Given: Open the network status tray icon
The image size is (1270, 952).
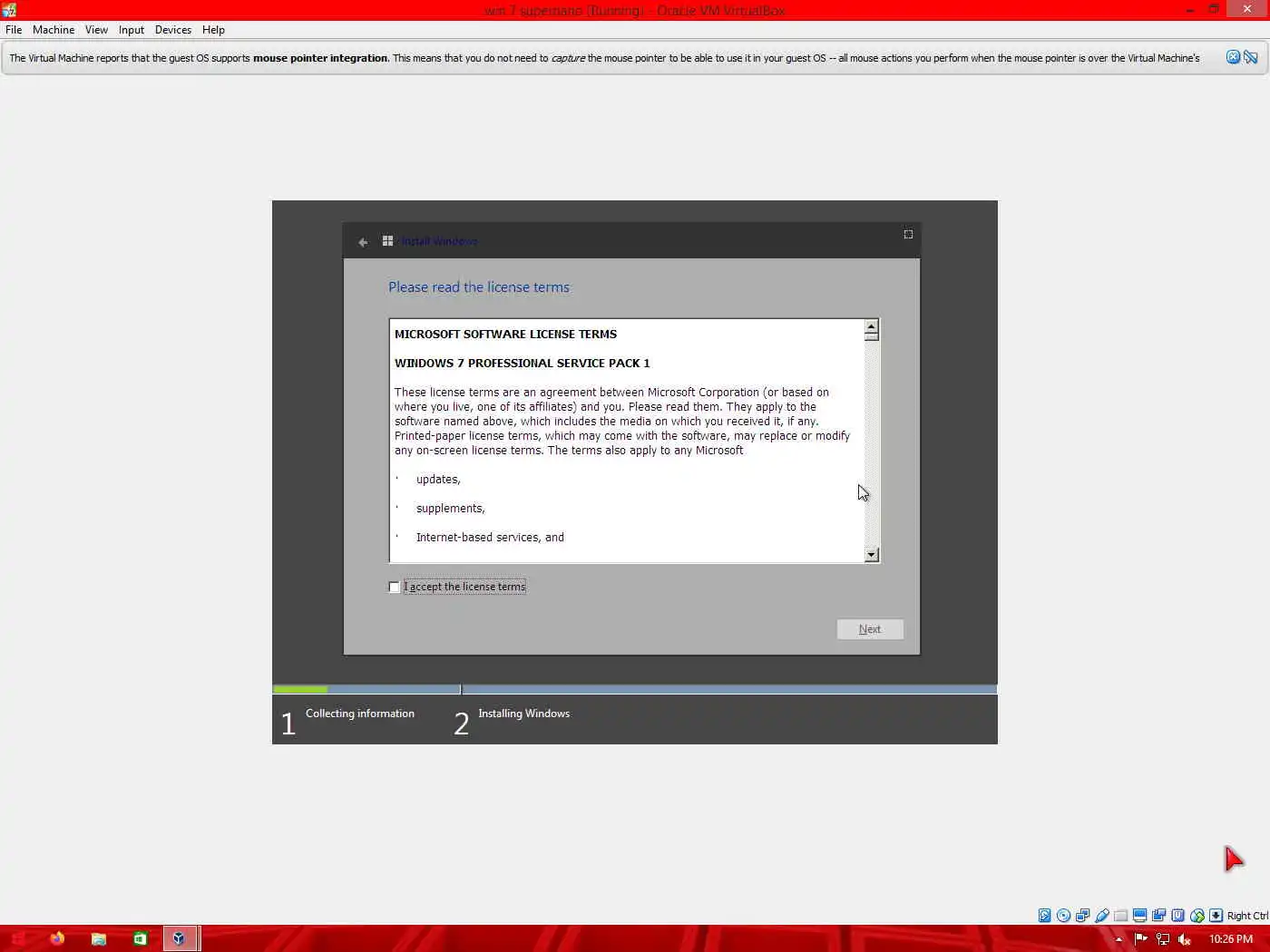Looking at the screenshot, I should [x=1163, y=939].
